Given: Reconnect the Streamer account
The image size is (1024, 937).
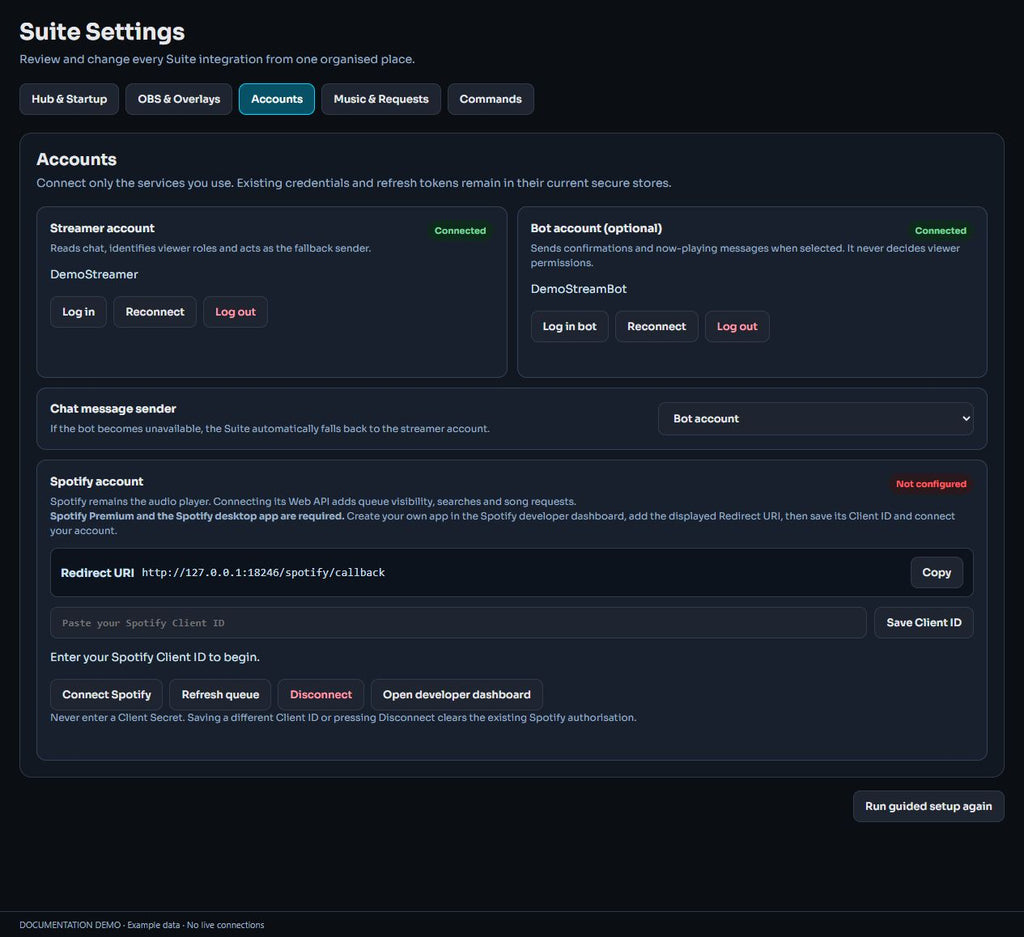Looking at the screenshot, I should (x=155, y=312).
